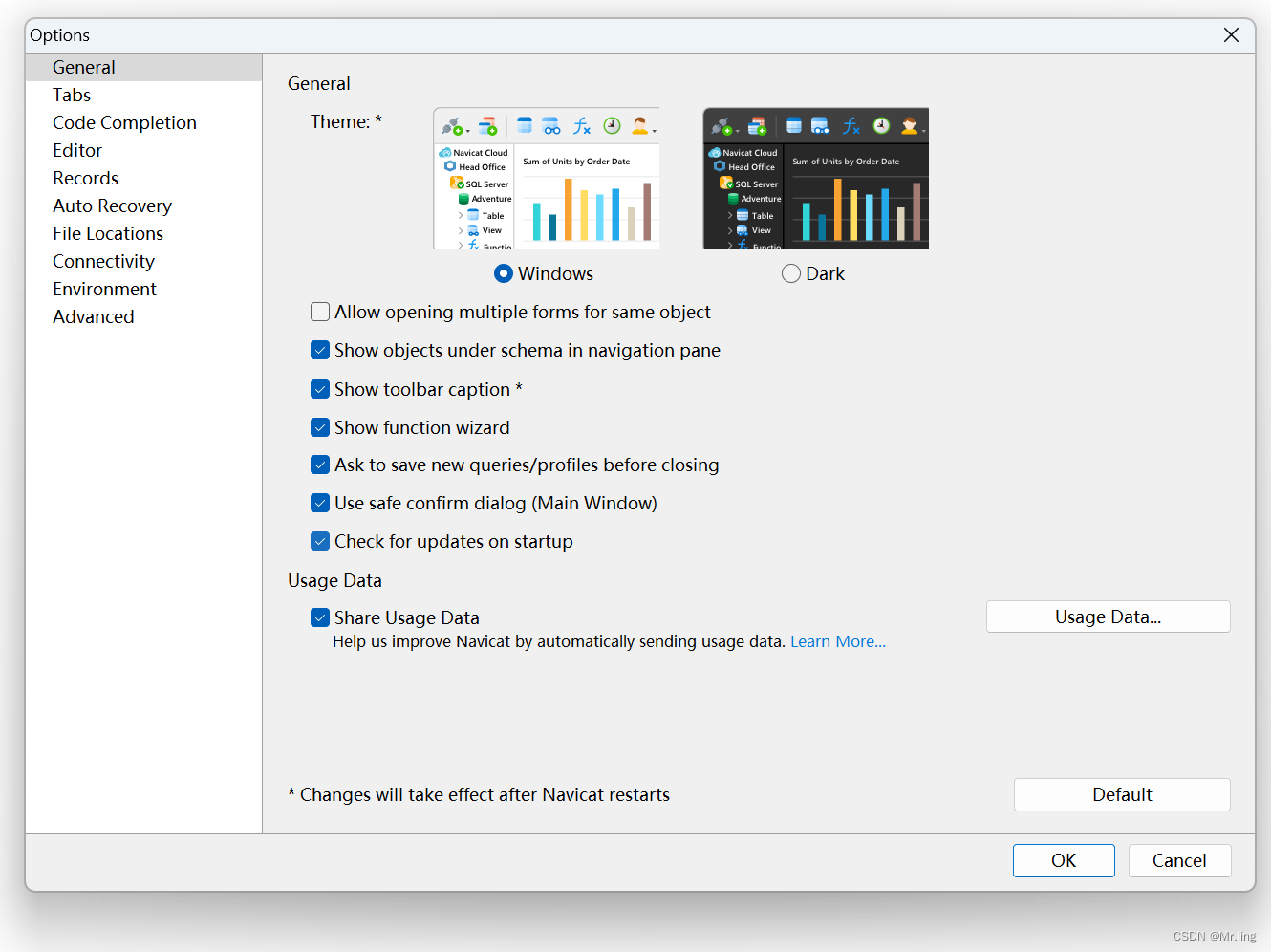The height and width of the screenshot is (952, 1271).
Task: Open File Locations settings
Action: coord(143,233)
